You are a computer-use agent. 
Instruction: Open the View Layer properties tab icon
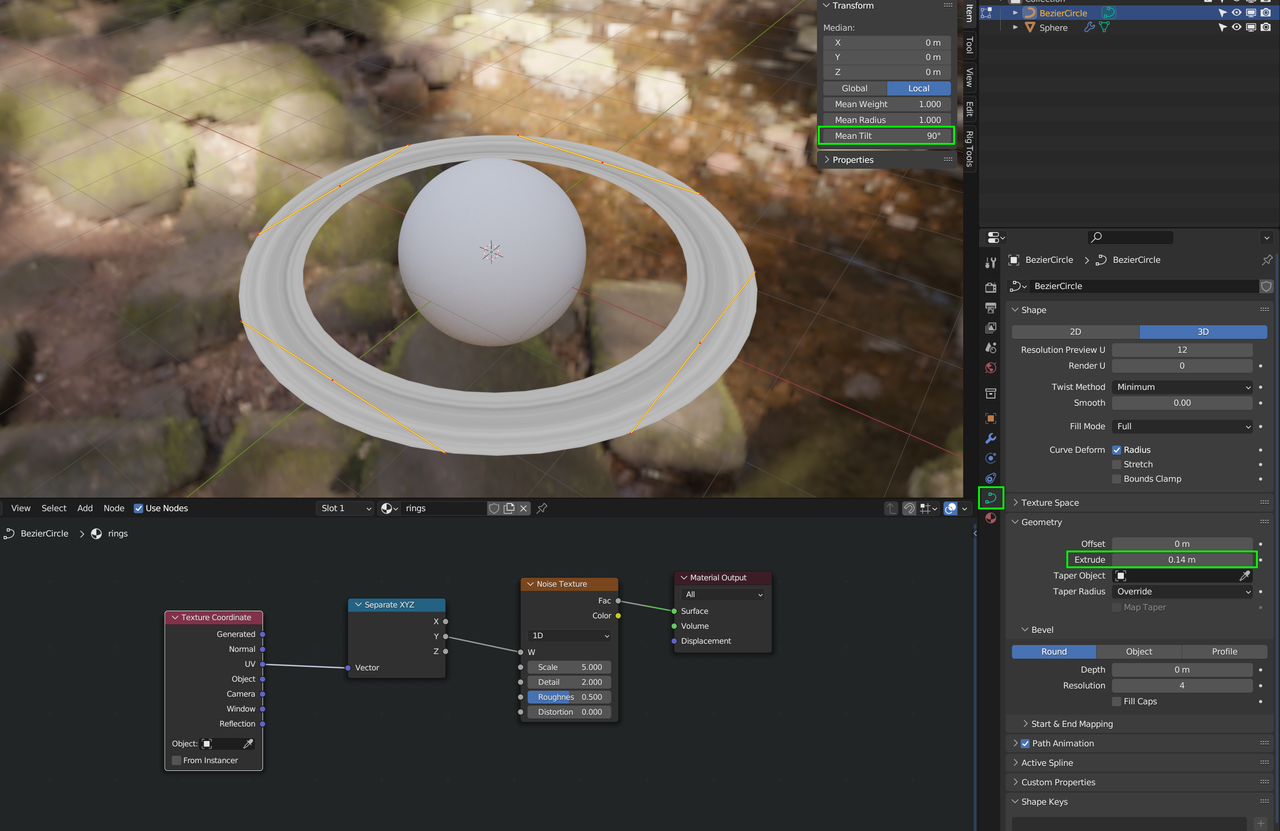[x=991, y=328]
